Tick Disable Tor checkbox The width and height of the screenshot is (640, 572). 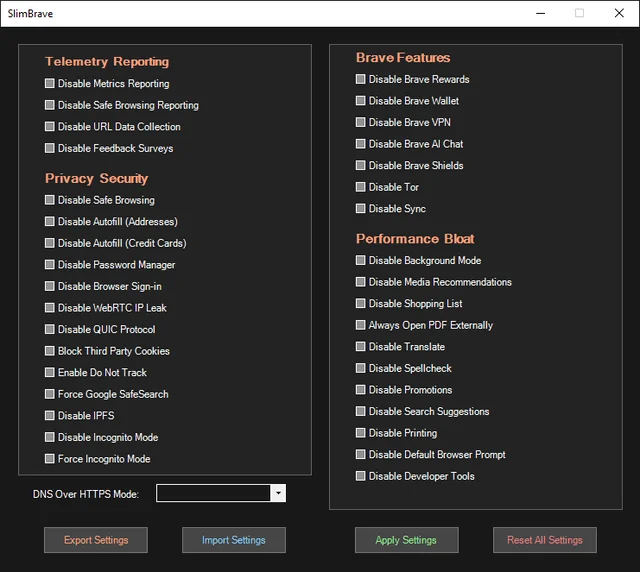coord(360,187)
